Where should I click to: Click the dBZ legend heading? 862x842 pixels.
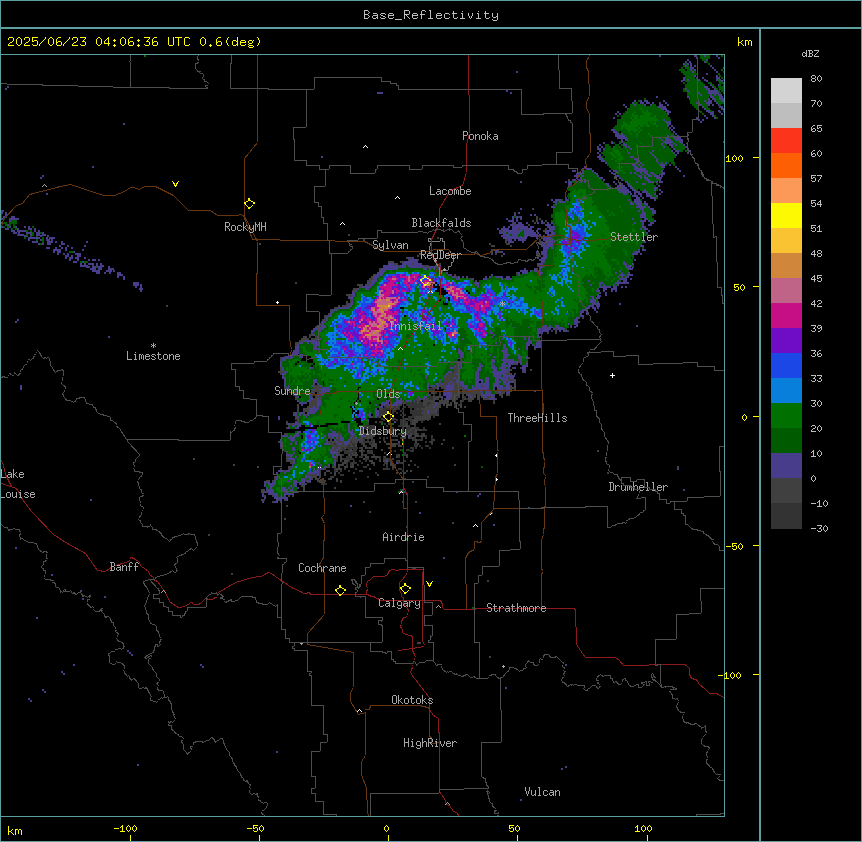point(810,54)
